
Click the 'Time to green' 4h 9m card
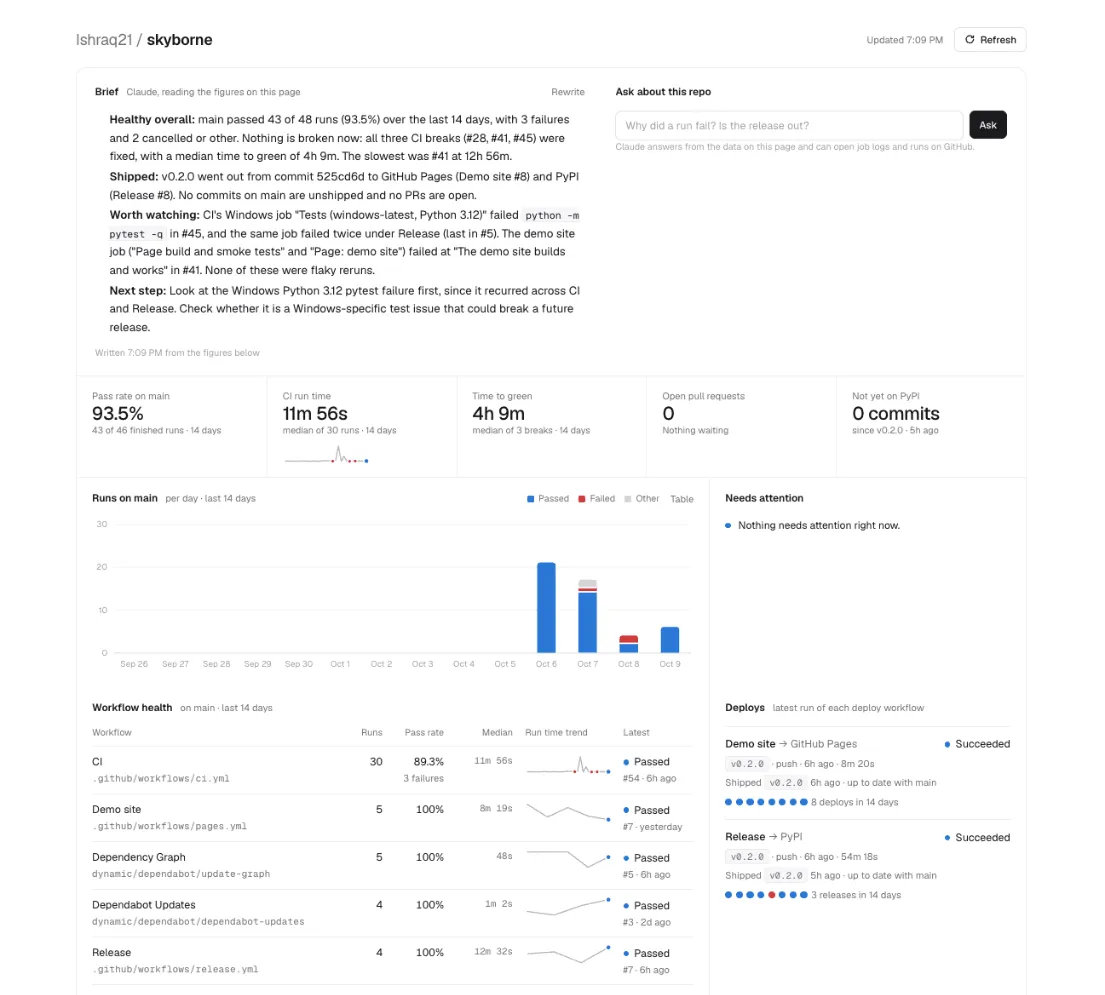point(552,427)
